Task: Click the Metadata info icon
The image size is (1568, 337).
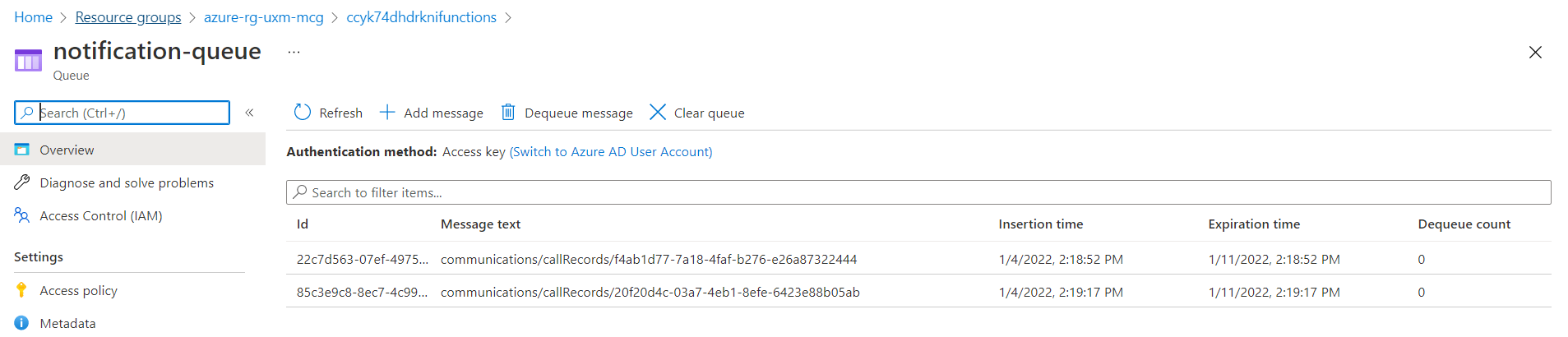Action: 22,323
